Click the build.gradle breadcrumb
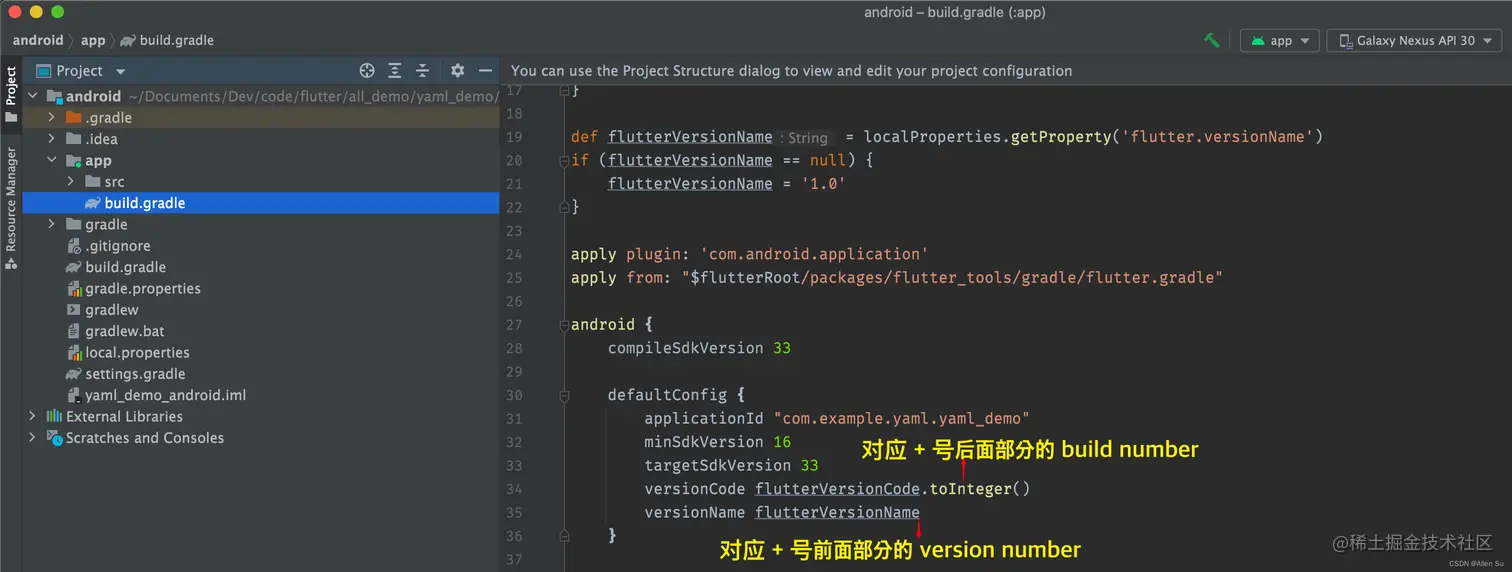The height and width of the screenshot is (572, 1512). [167, 41]
